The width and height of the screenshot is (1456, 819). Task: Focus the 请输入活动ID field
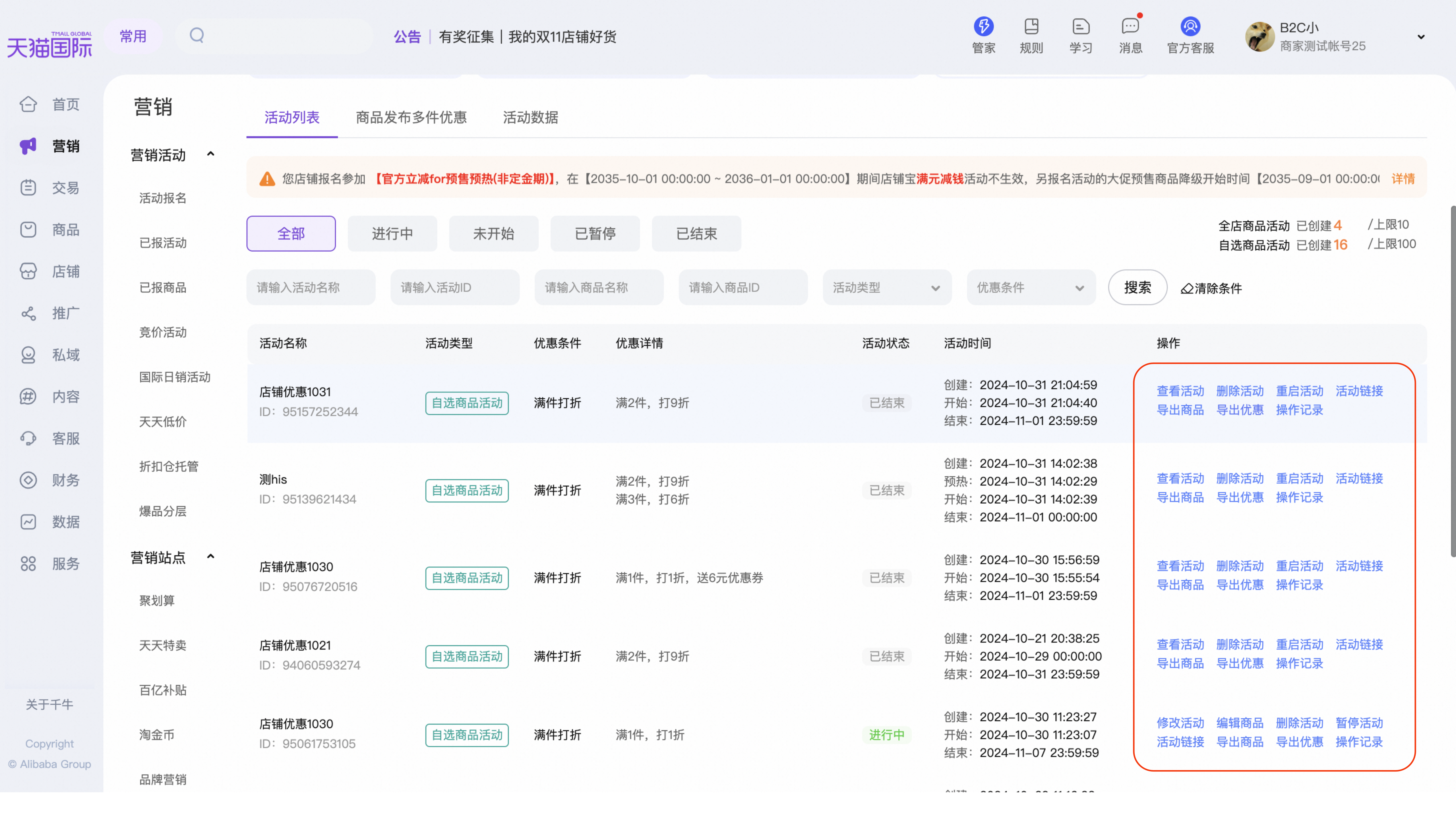tap(455, 288)
